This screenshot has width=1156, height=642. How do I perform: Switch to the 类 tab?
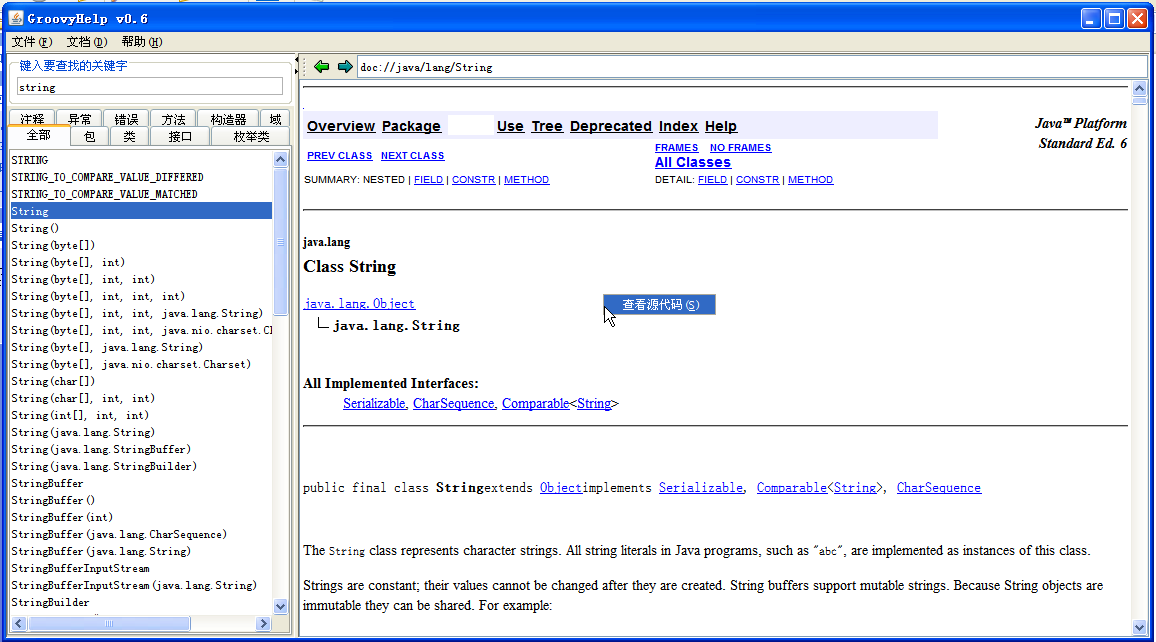pyautogui.click(x=129, y=136)
